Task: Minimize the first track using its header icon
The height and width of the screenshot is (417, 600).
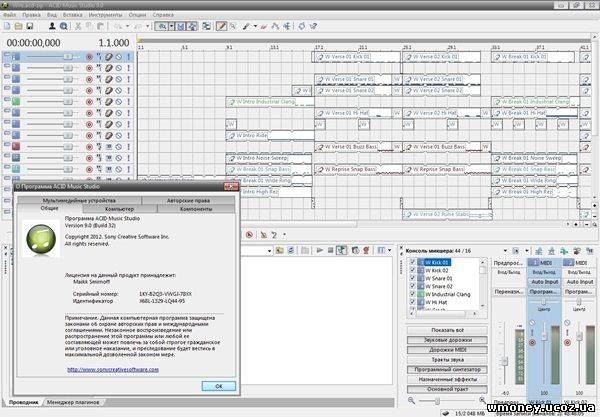Action: pyautogui.click(x=7, y=55)
